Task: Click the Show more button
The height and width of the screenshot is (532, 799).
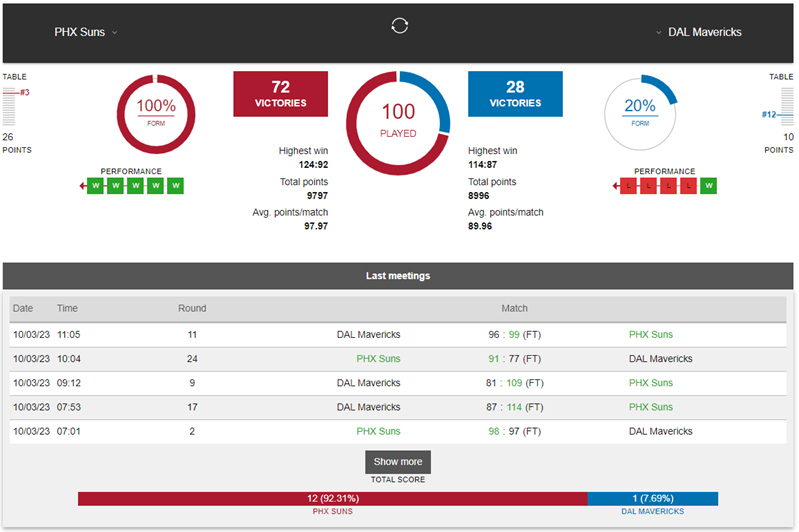Action: [398, 462]
